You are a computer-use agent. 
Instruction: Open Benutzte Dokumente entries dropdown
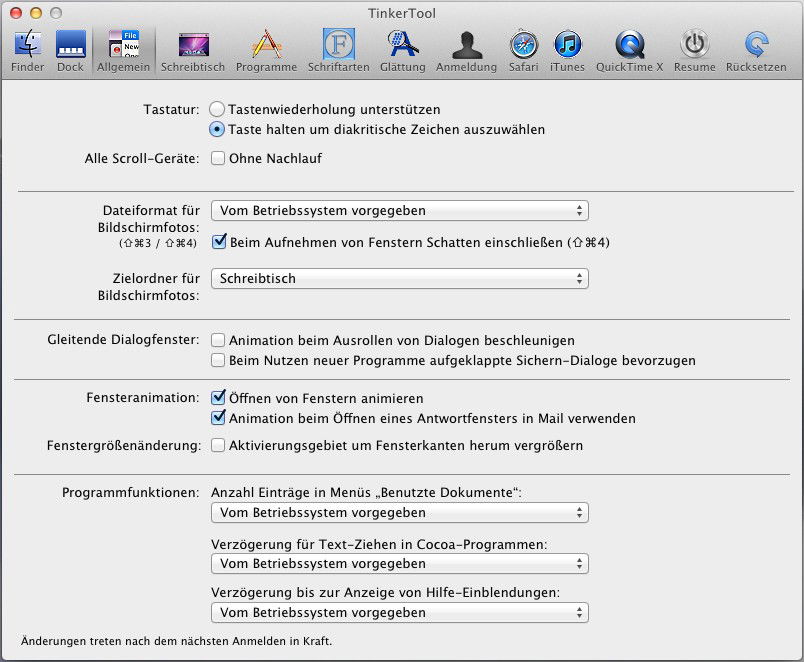click(400, 512)
